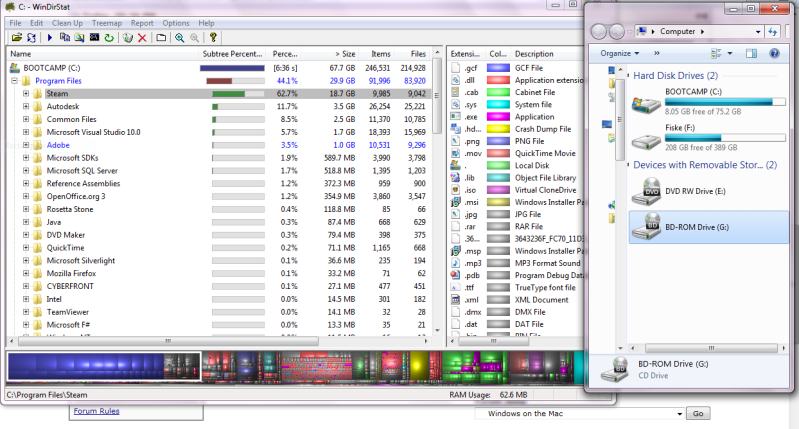Collapse the Program Files tree node
The height and width of the screenshot is (429, 799).
(x=14, y=81)
